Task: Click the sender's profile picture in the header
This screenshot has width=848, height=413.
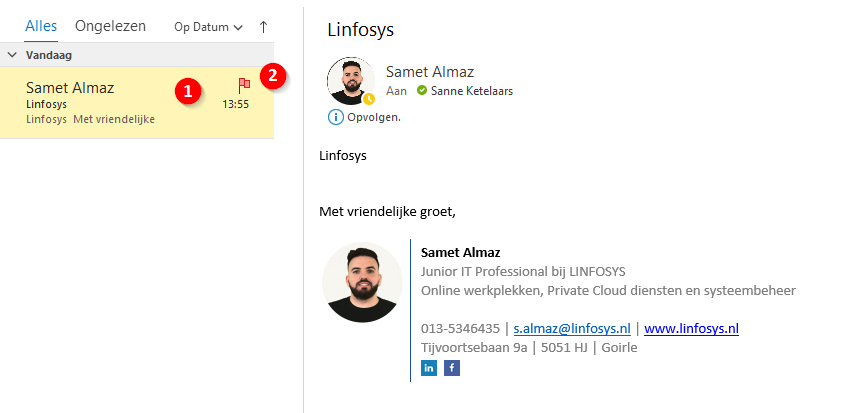Action: tap(351, 81)
